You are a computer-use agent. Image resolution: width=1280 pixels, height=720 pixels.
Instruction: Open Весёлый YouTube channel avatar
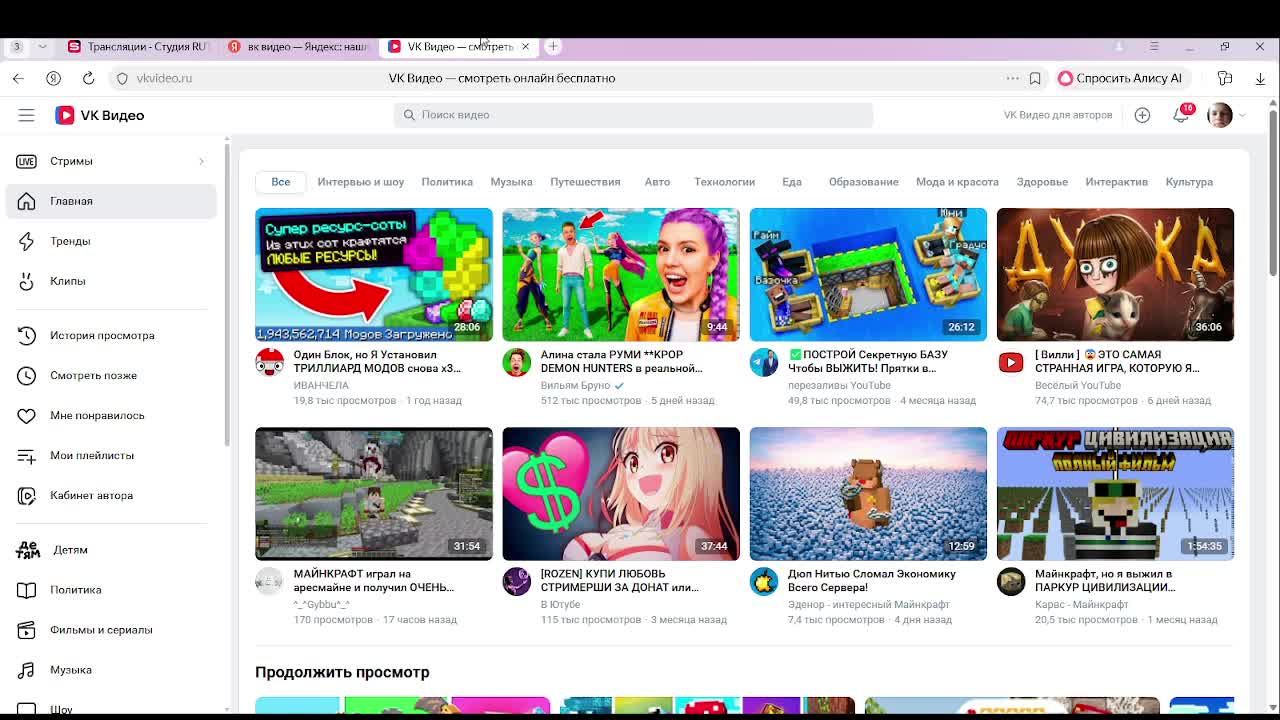point(1010,362)
